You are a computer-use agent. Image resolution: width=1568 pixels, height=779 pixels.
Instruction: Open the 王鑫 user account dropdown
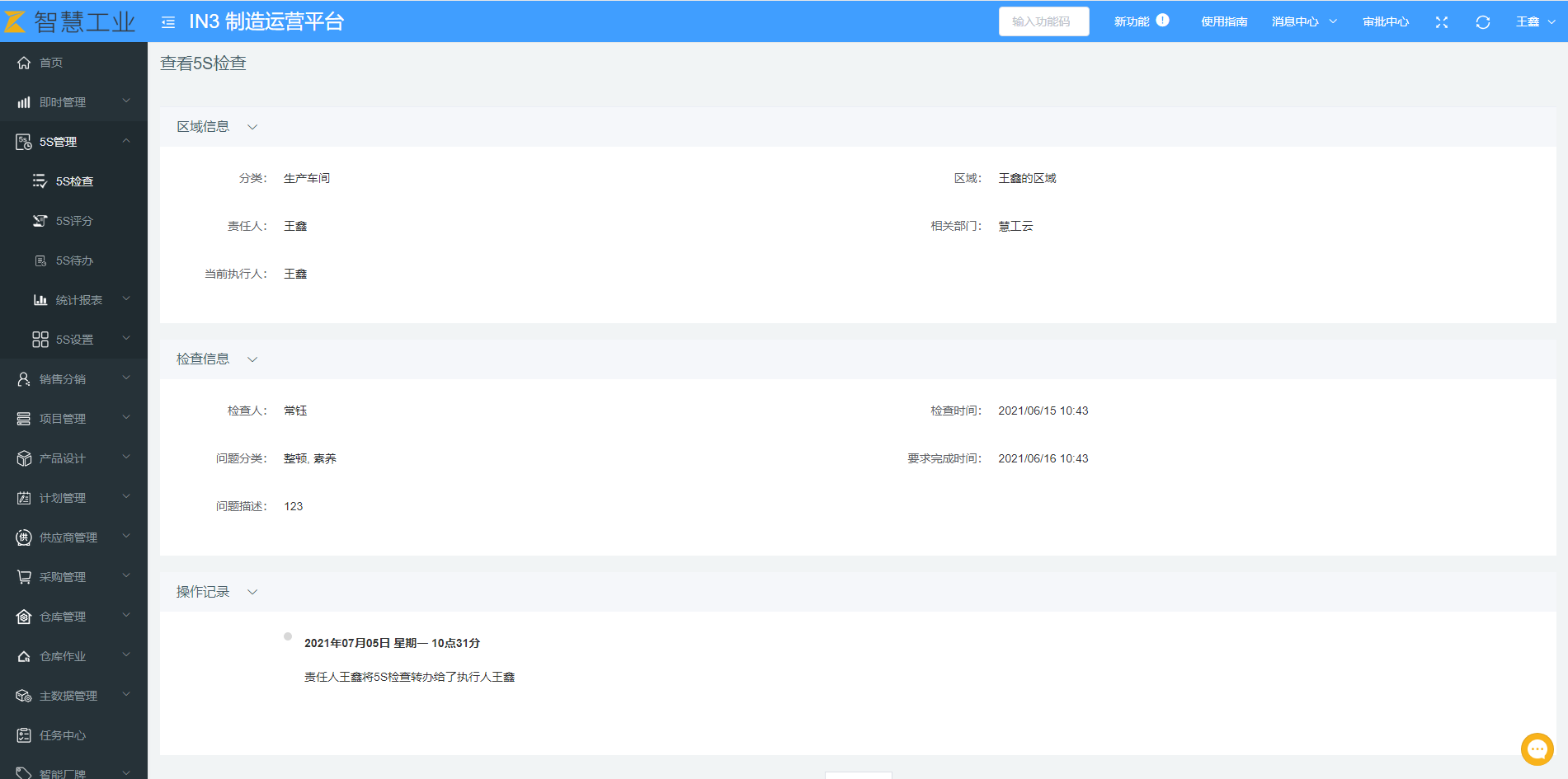1535,22
